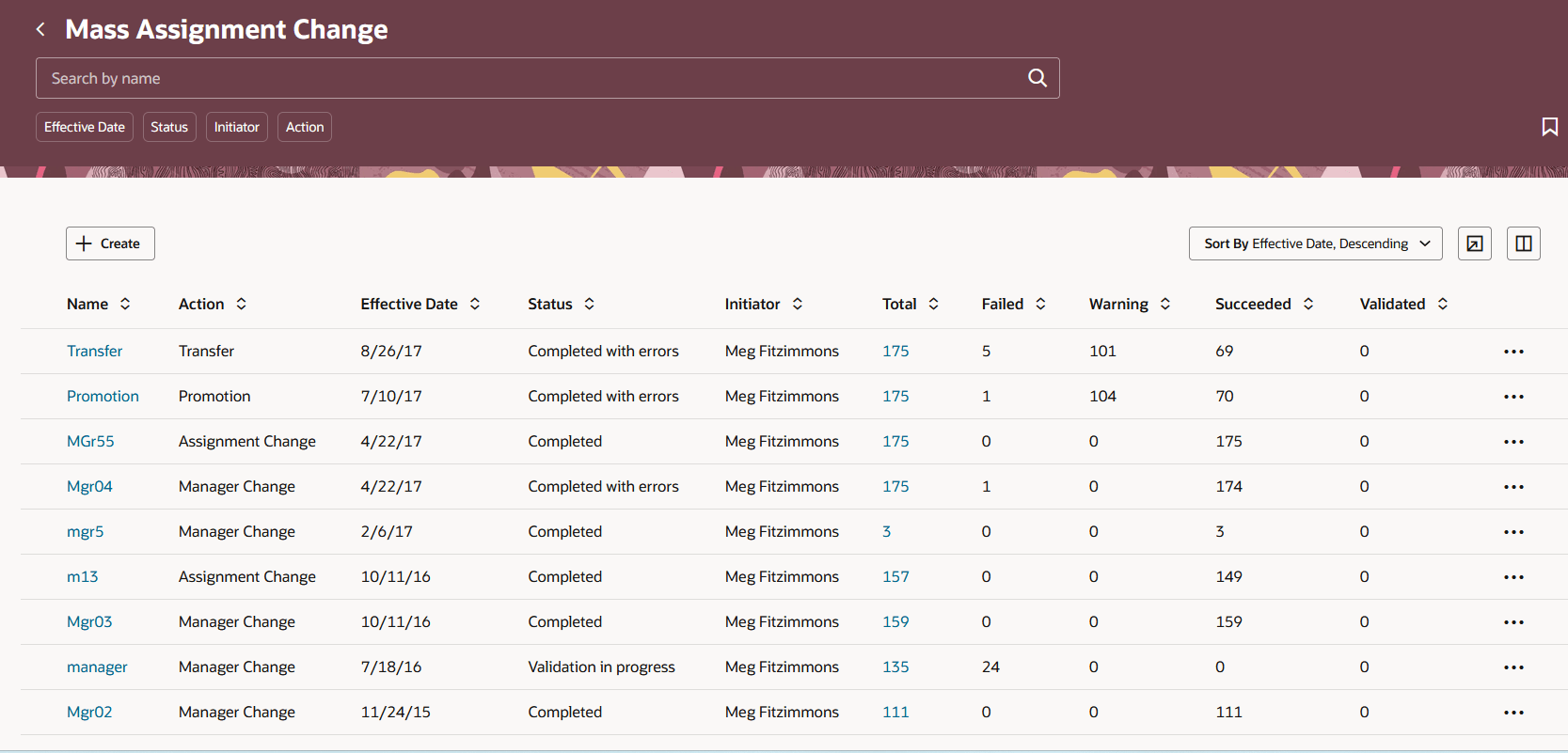Click the bookmark saved search icon

pos(1549,127)
